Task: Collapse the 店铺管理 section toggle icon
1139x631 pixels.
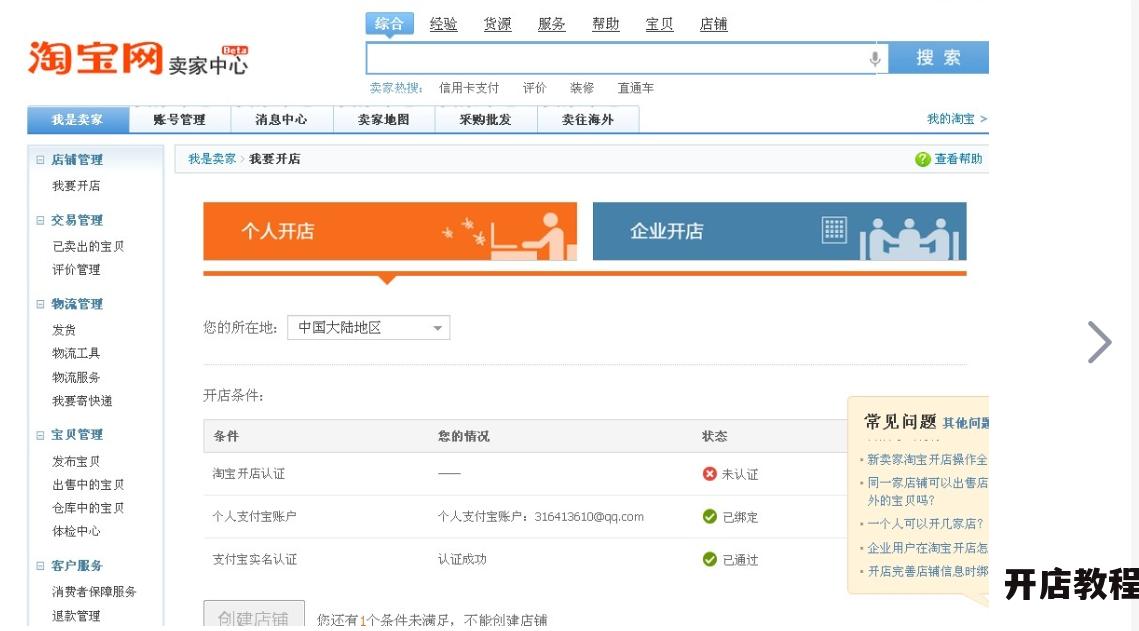Action: coord(40,160)
